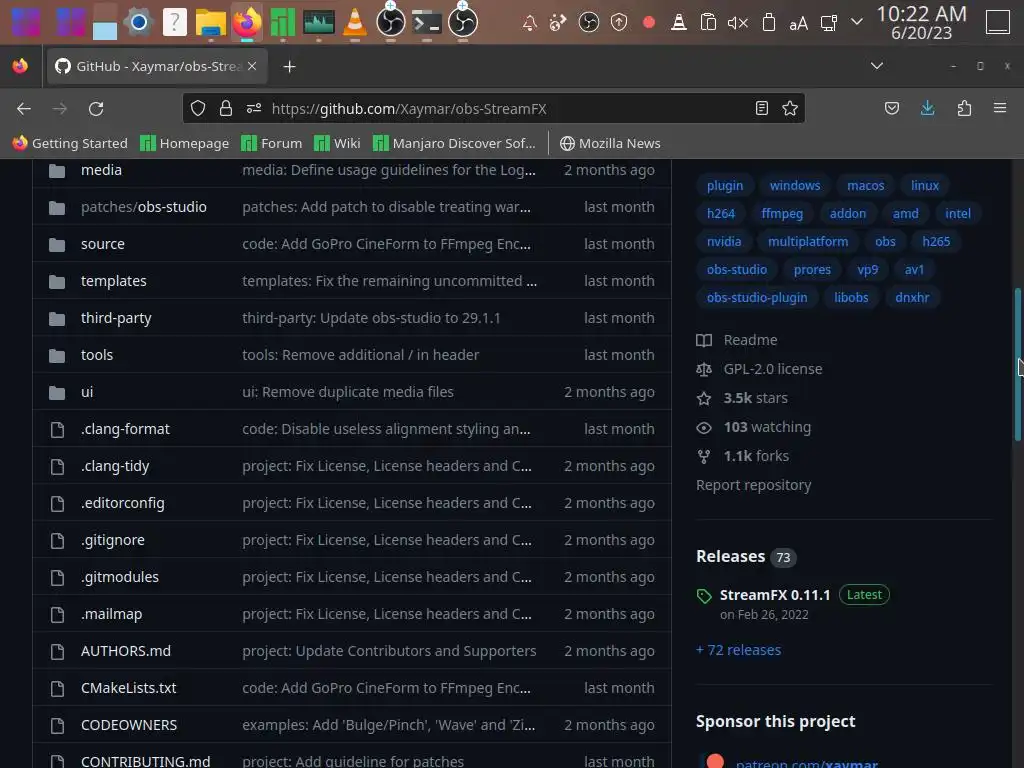The width and height of the screenshot is (1024, 768).
Task: Launch Firefox from the taskbar
Action: tap(247, 22)
